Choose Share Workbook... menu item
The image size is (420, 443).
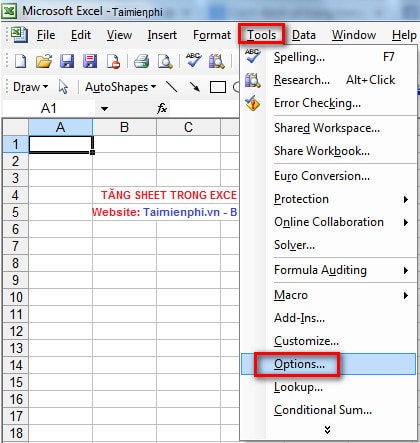point(328,151)
